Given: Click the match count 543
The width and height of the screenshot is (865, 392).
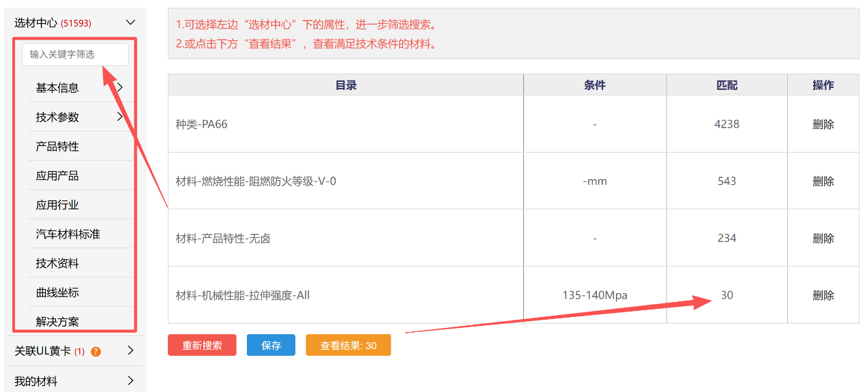Looking at the screenshot, I should (x=727, y=181).
